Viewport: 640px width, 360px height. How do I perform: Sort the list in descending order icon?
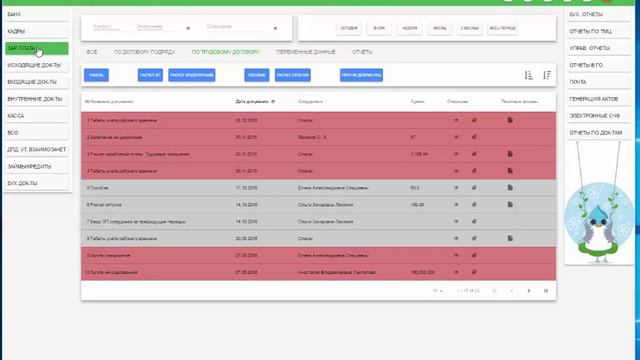pyautogui.click(x=547, y=75)
